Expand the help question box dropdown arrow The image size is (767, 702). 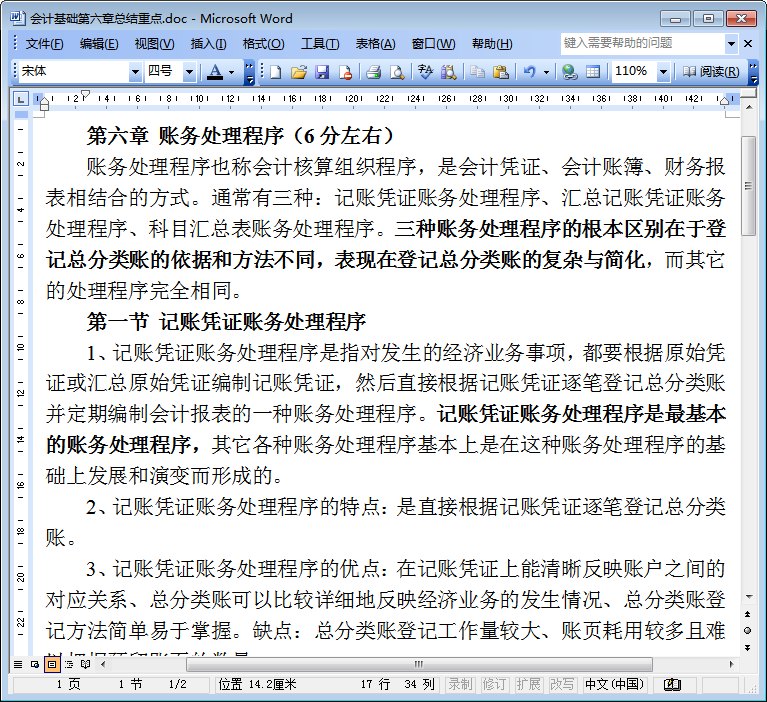click(x=731, y=44)
